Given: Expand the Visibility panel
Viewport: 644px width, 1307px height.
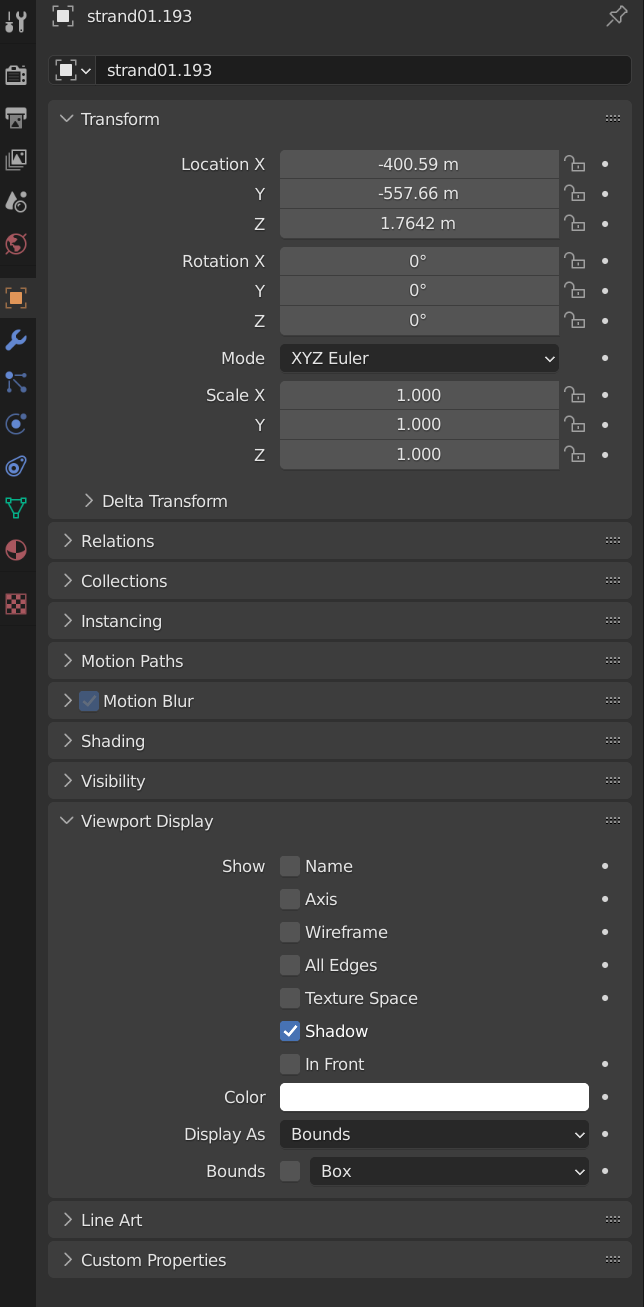Looking at the screenshot, I should (x=67, y=781).
